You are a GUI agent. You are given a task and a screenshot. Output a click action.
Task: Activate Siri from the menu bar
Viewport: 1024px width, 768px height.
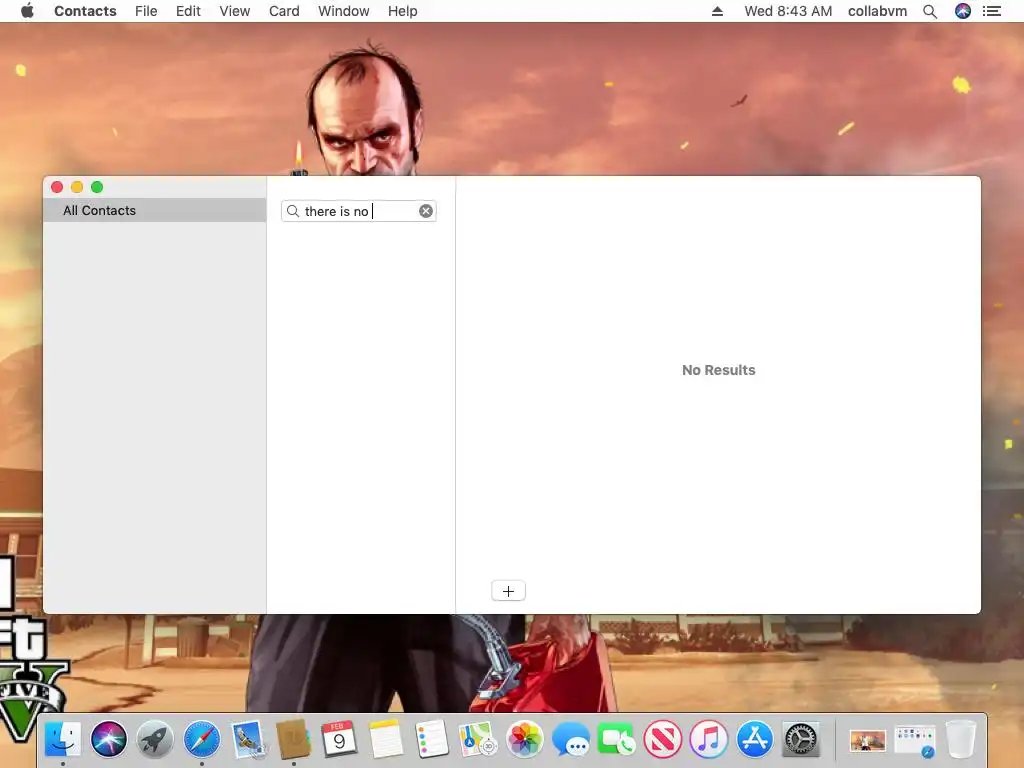(x=963, y=11)
